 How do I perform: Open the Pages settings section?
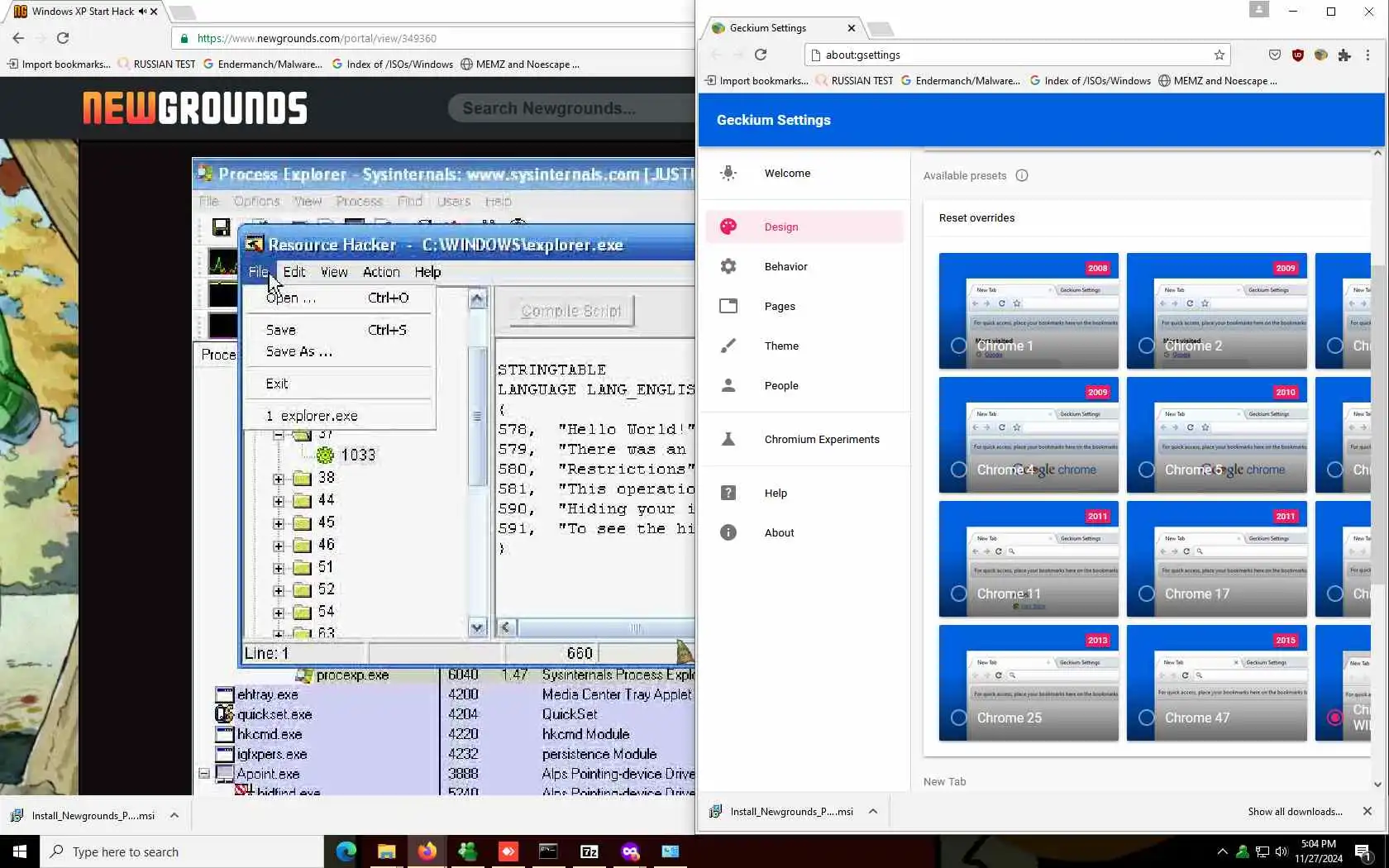[804, 306]
